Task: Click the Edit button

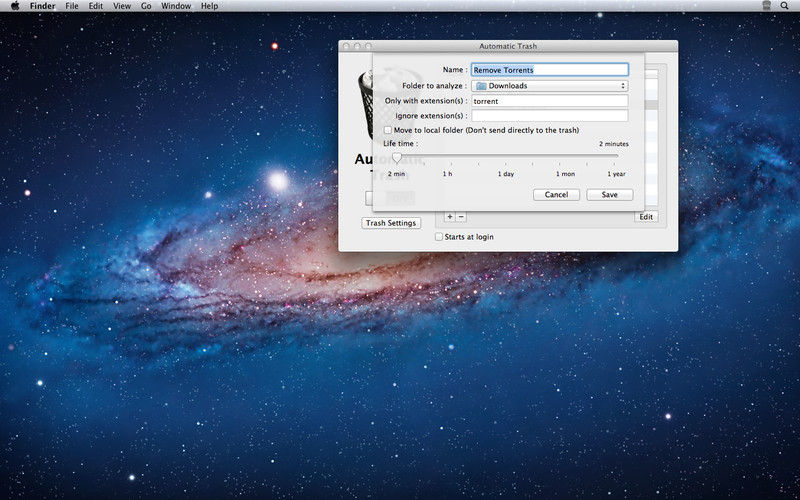Action: (x=646, y=217)
